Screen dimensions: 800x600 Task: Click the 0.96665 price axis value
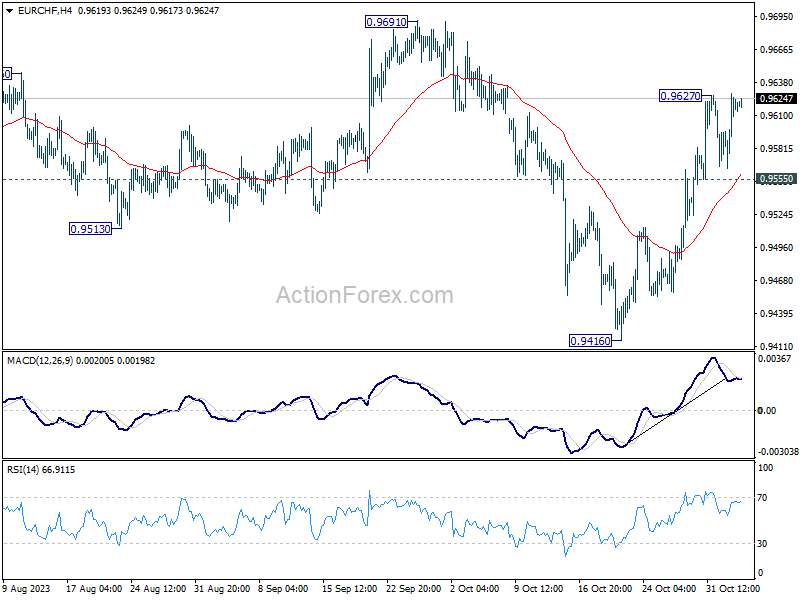point(777,49)
